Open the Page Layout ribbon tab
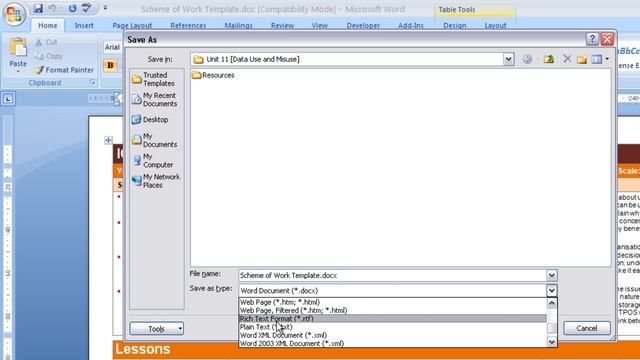 point(132,25)
